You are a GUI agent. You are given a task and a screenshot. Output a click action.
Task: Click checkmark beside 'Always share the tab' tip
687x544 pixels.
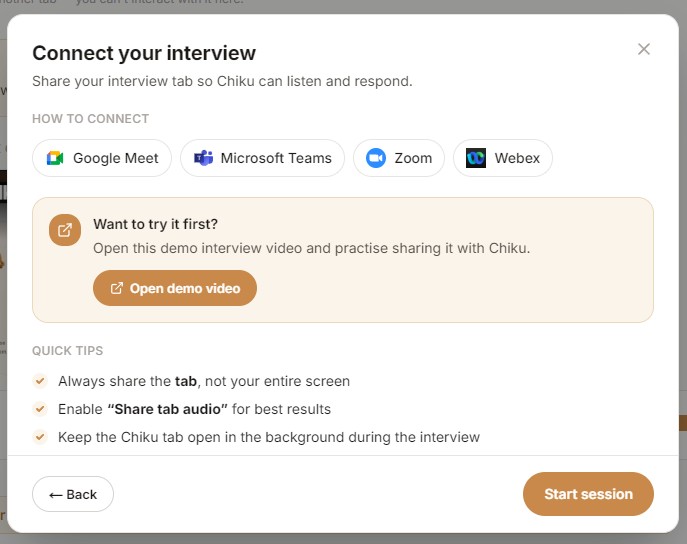[40, 381]
